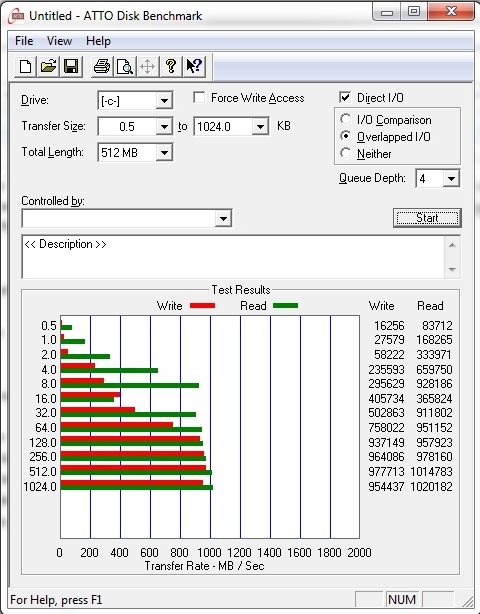
Task: Click the NUM indicator in status bar
Action: [401, 600]
